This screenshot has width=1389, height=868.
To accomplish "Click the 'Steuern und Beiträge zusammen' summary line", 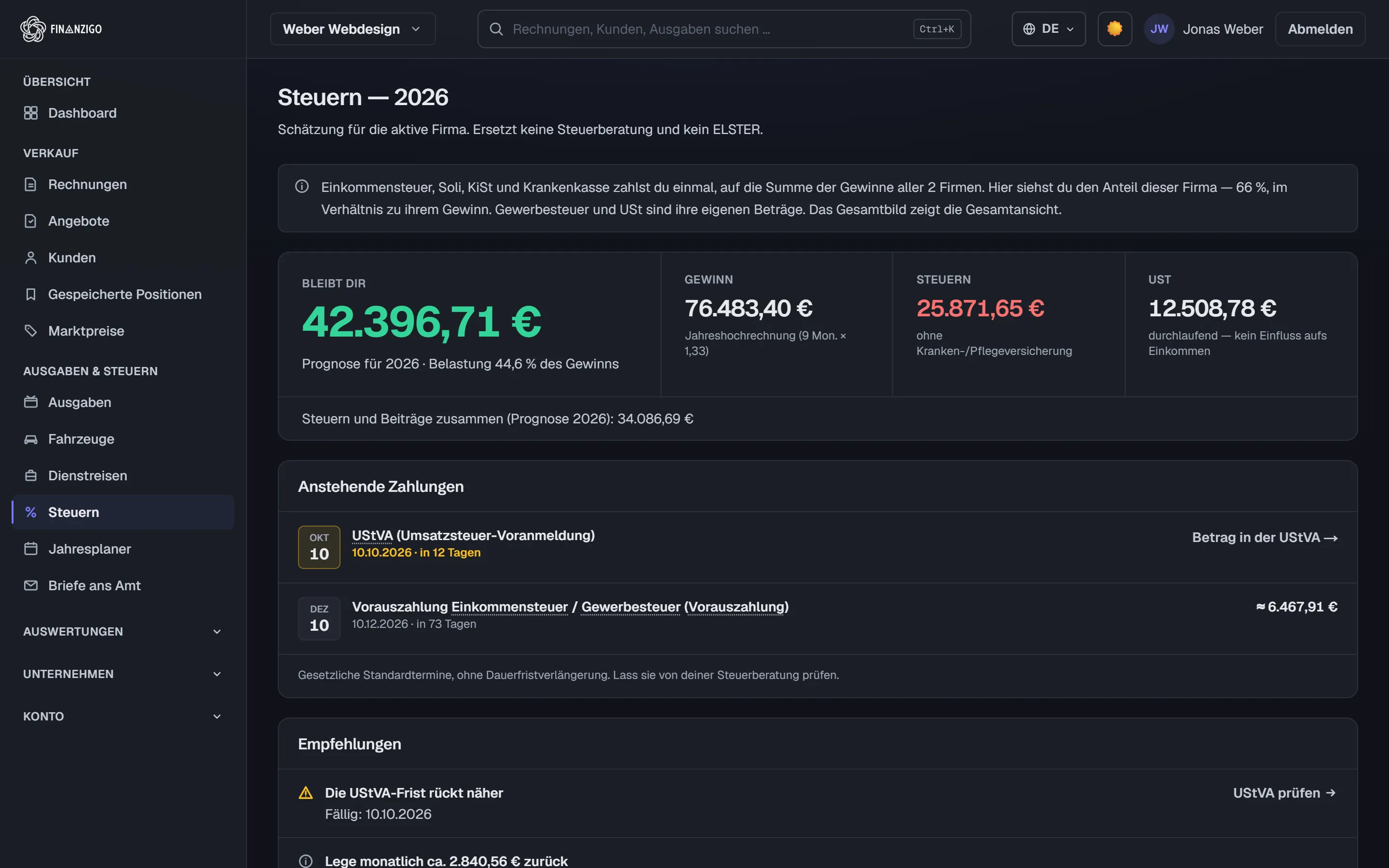I will coord(498,419).
